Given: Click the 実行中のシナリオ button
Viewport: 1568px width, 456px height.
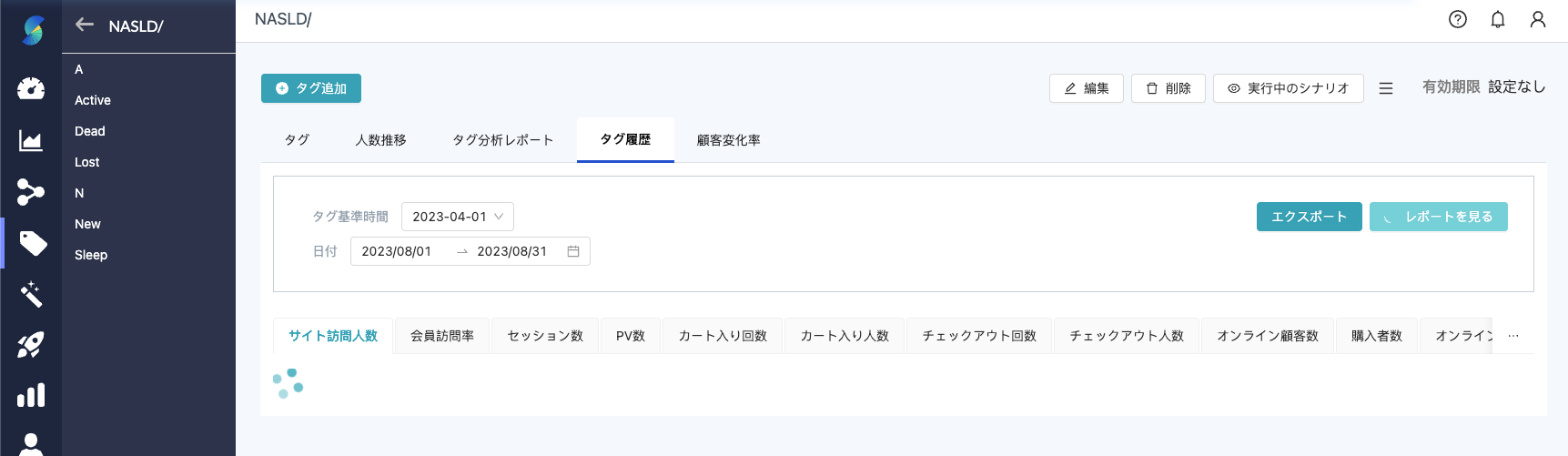Looking at the screenshot, I should (1289, 88).
